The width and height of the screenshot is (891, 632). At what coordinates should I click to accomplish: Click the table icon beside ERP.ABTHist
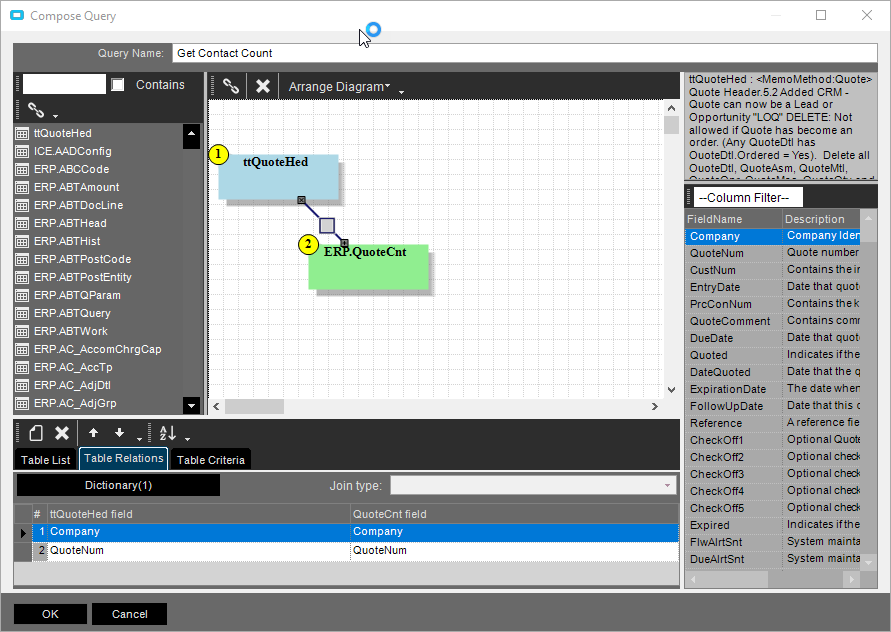point(22,242)
